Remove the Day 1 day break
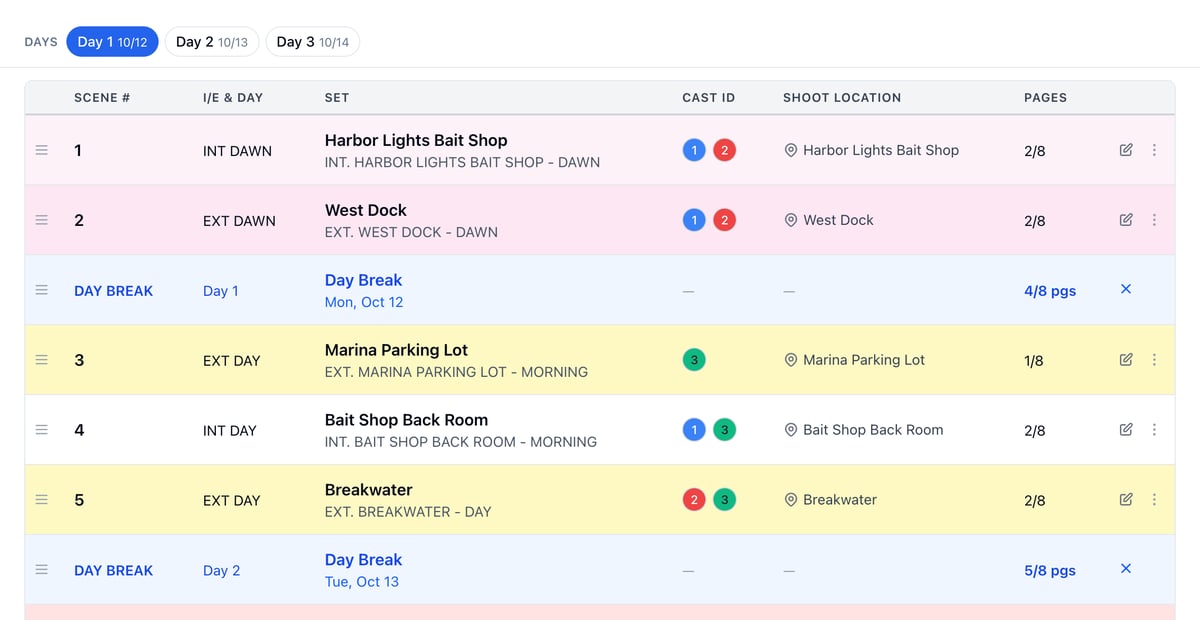1200x620 pixels. (x=1126, y=289)
